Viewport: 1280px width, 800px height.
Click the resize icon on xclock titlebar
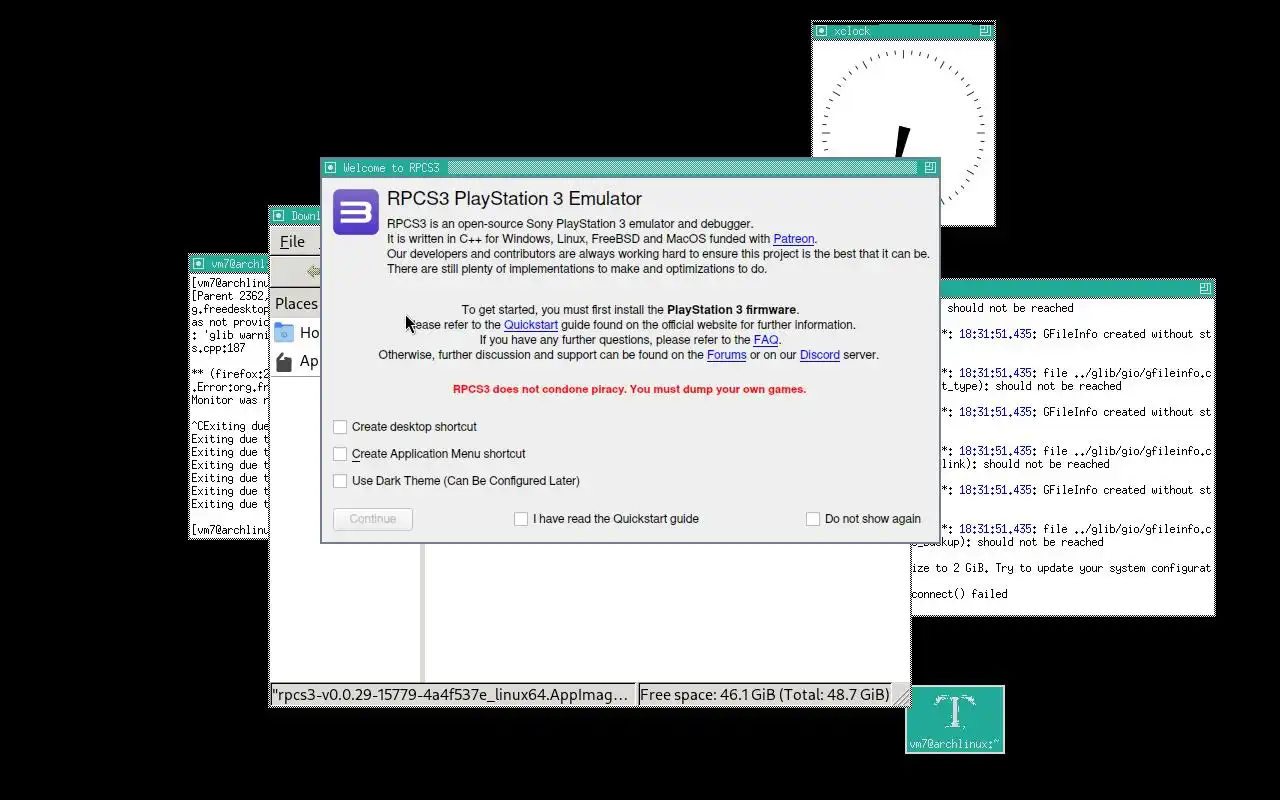click(985, 31)
